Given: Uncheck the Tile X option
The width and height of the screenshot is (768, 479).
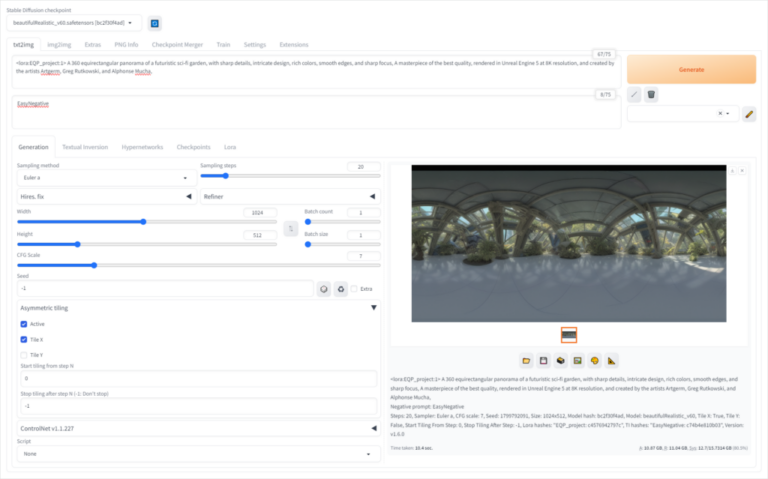Looking at the screenshot, I should coord(24,339).
